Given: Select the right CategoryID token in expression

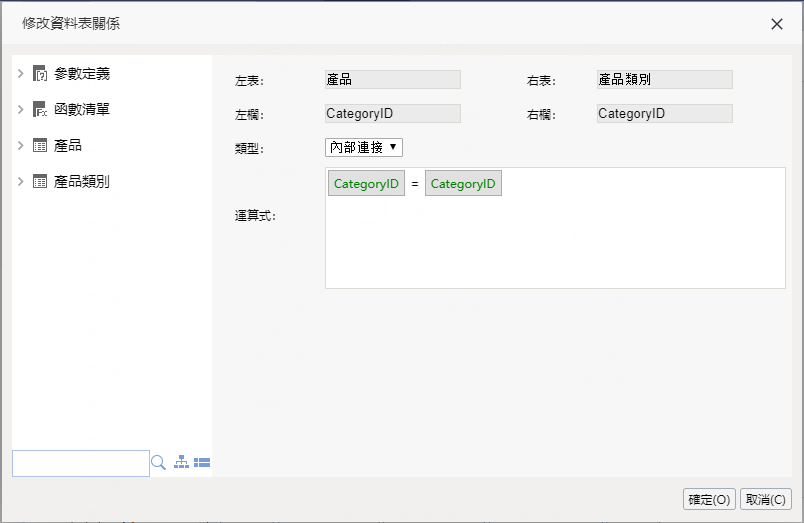Looking at the screenshot, I should pyautogui.click(x=463, y=184).
